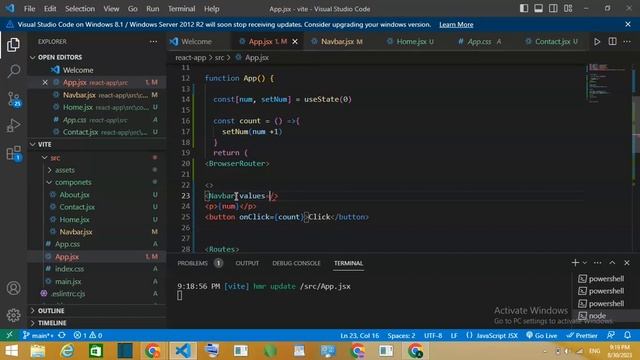Open Internet Explorer from the taskbar
Screen dimensions: 640x360
(67, 351)
